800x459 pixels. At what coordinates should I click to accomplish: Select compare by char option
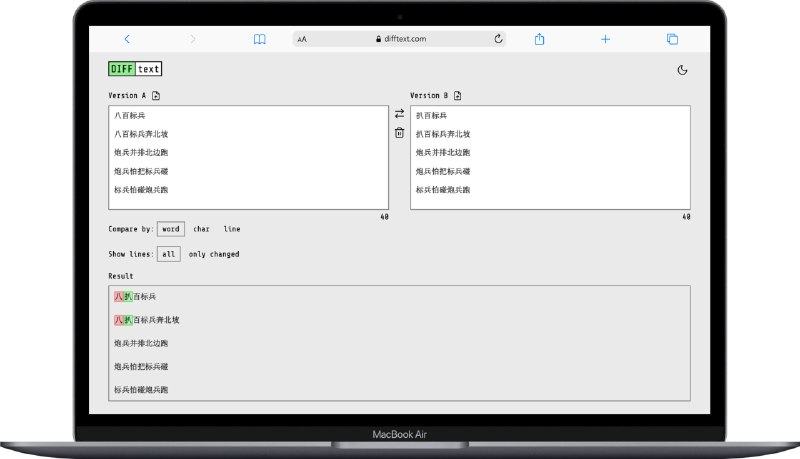point(201,229)
